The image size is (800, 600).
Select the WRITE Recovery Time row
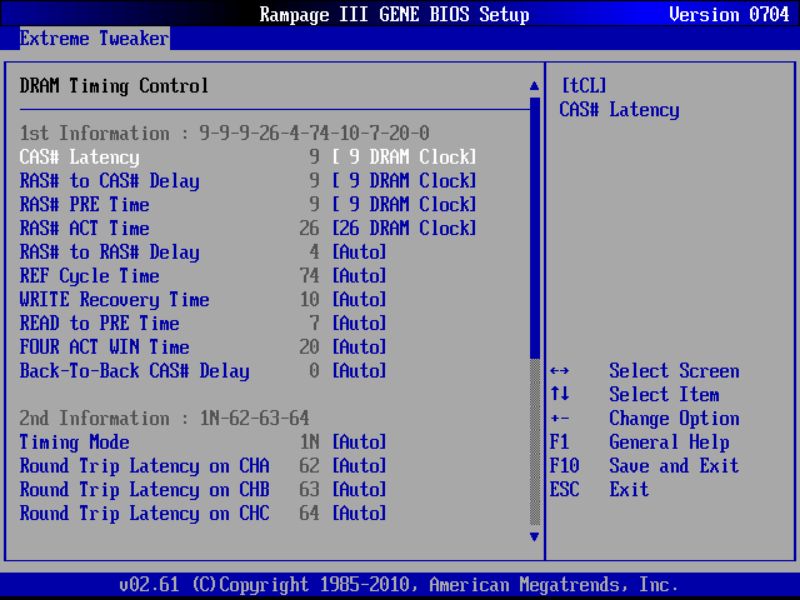[114, 299]
